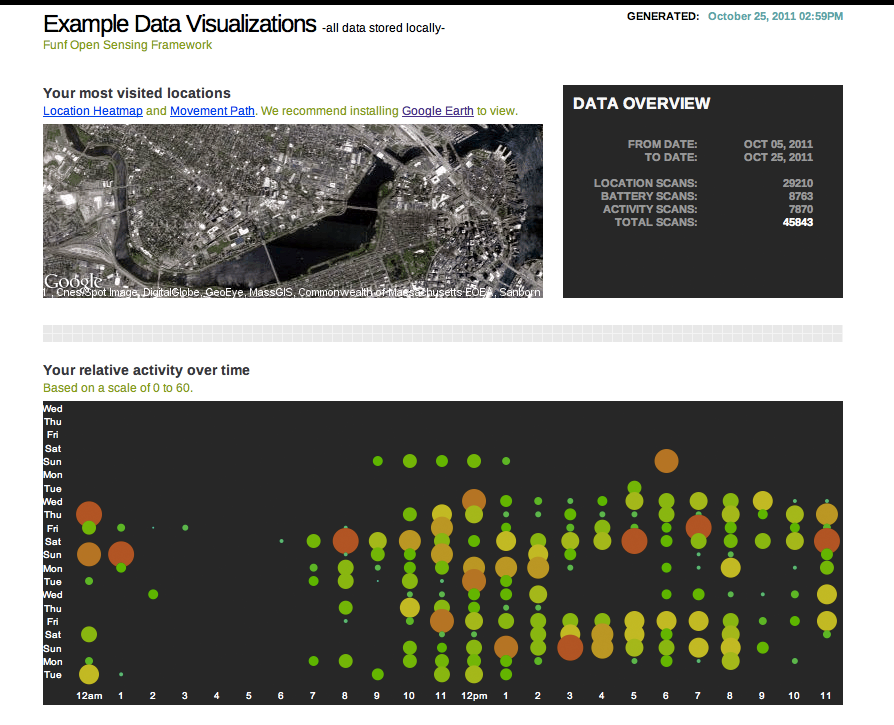Select the large orange bubble in the 6pm column
Image resolution: width=894 pixels, height=725 pixels.
click(666, 460)
